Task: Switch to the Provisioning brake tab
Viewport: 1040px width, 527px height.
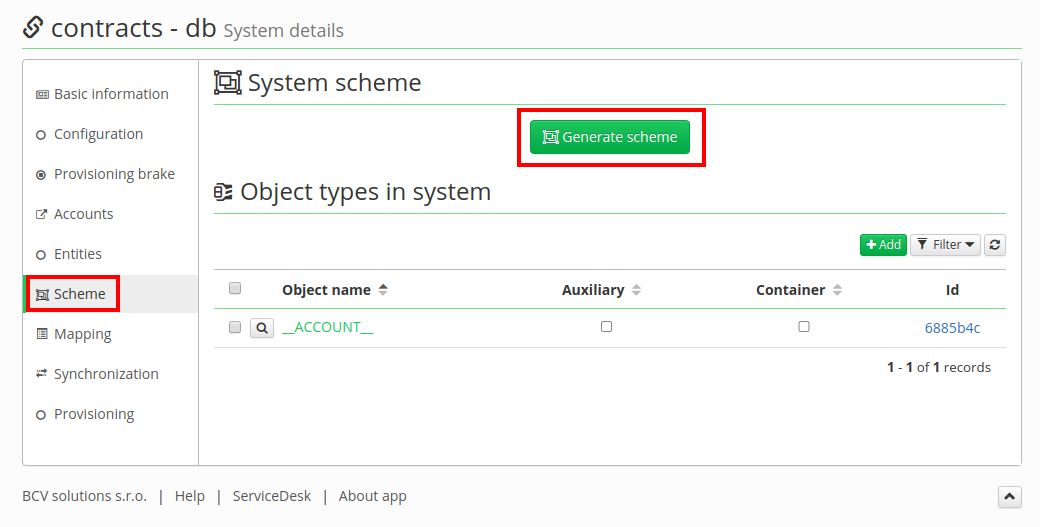Action: point(114,174)
